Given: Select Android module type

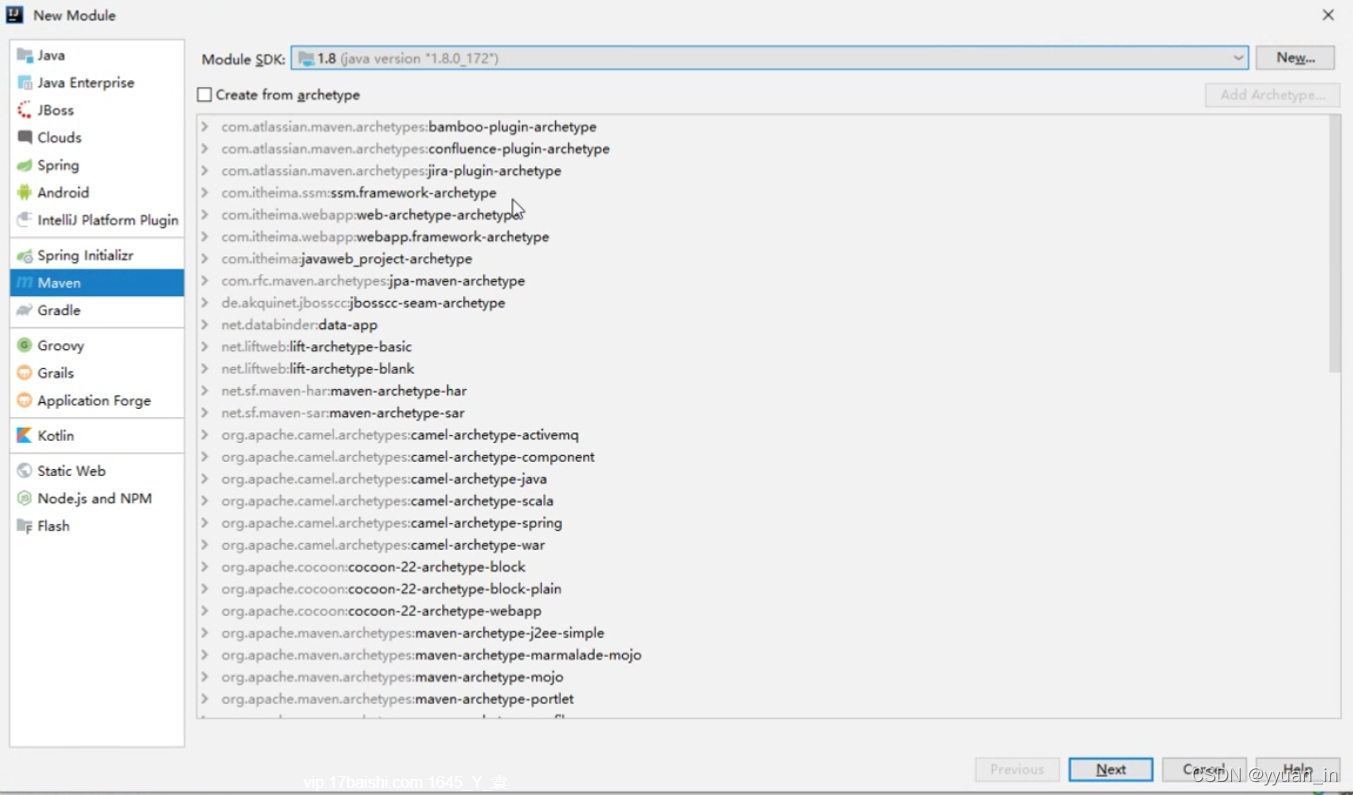Looking at the screenshot, I should coord(97,193).
